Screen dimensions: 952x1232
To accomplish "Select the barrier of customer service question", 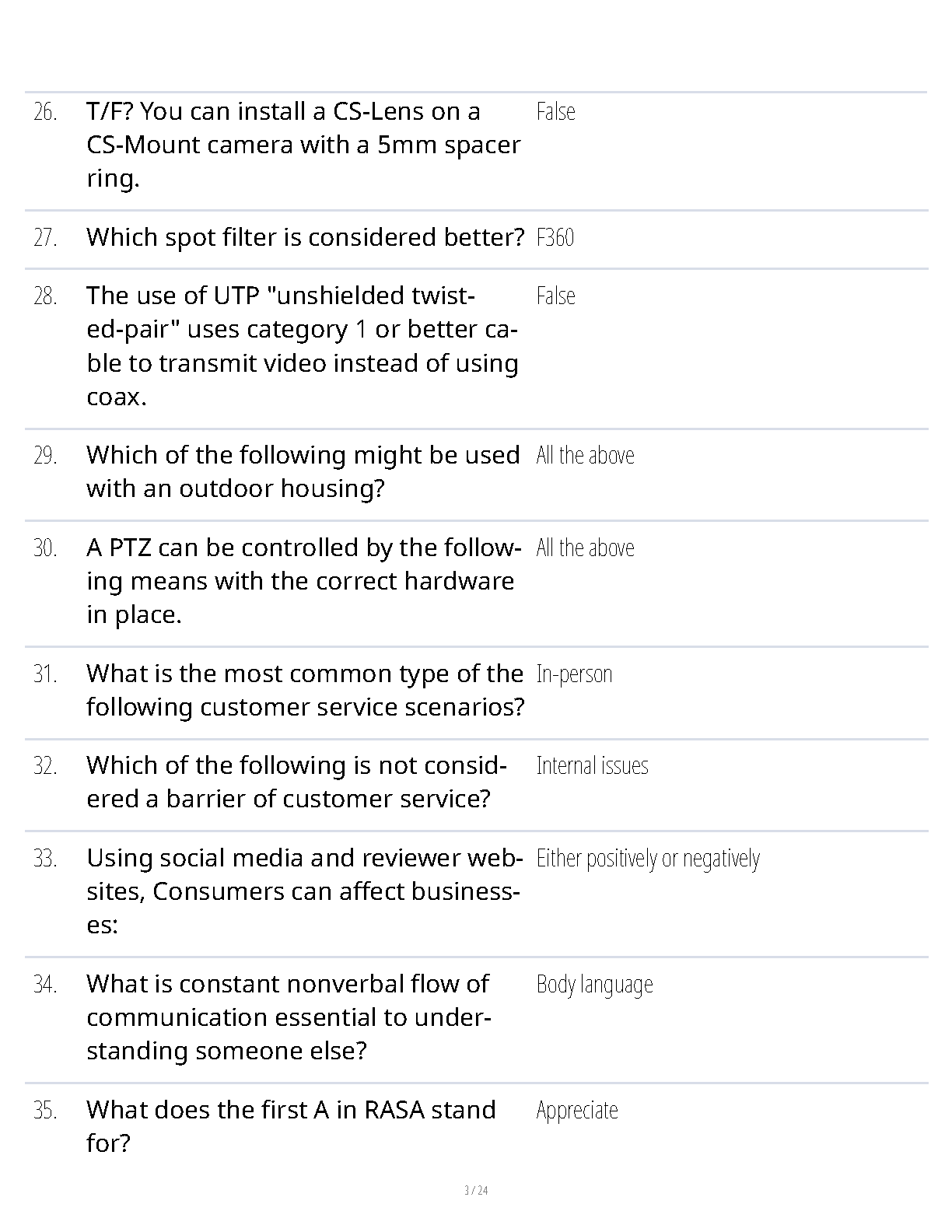I will pos(296,782).
